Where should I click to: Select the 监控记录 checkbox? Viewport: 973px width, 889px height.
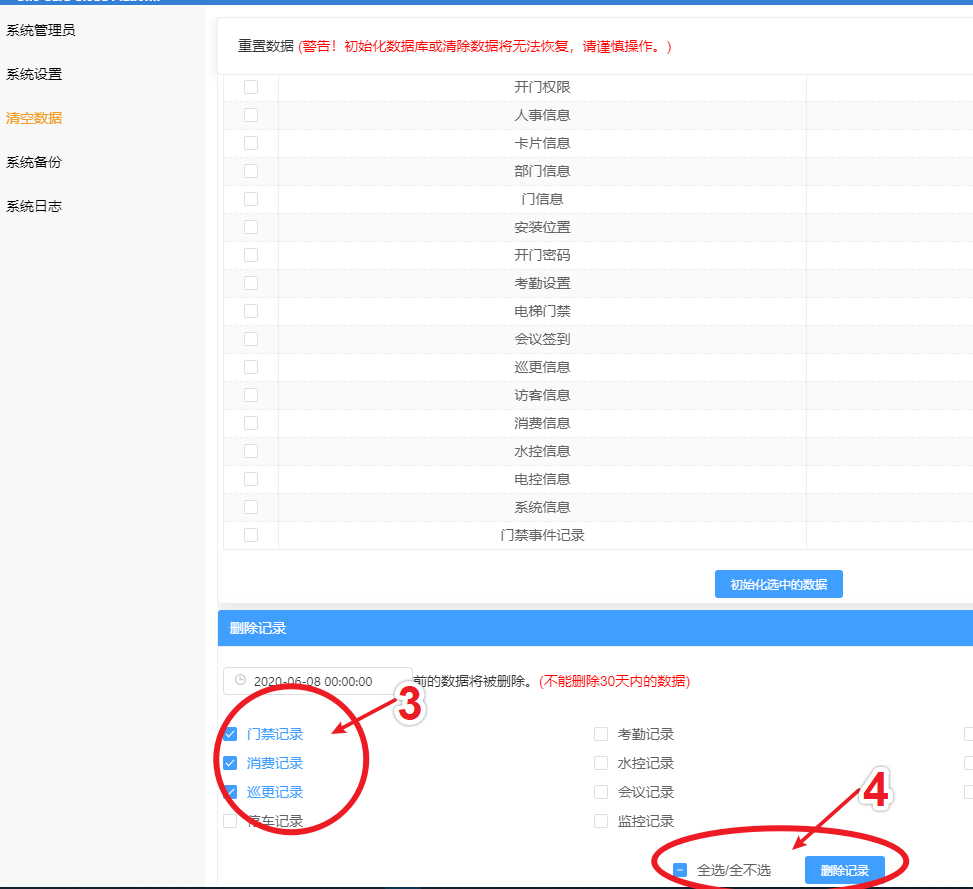tap(601, 821)
